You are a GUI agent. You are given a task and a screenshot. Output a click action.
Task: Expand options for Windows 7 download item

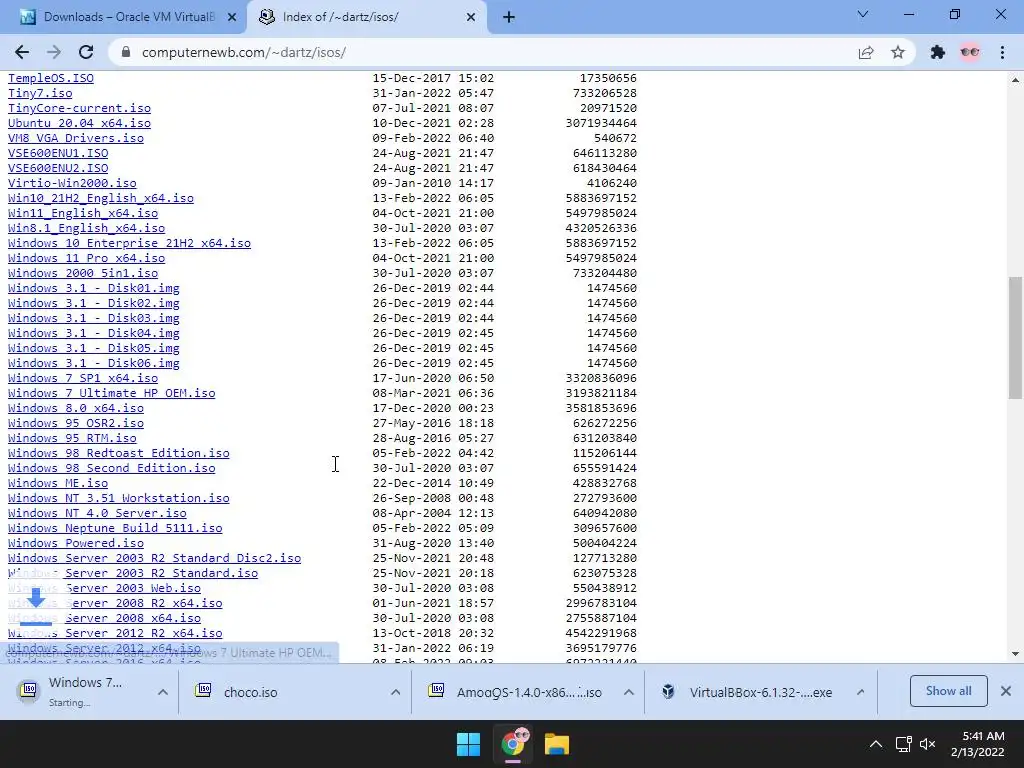point(163,692)
